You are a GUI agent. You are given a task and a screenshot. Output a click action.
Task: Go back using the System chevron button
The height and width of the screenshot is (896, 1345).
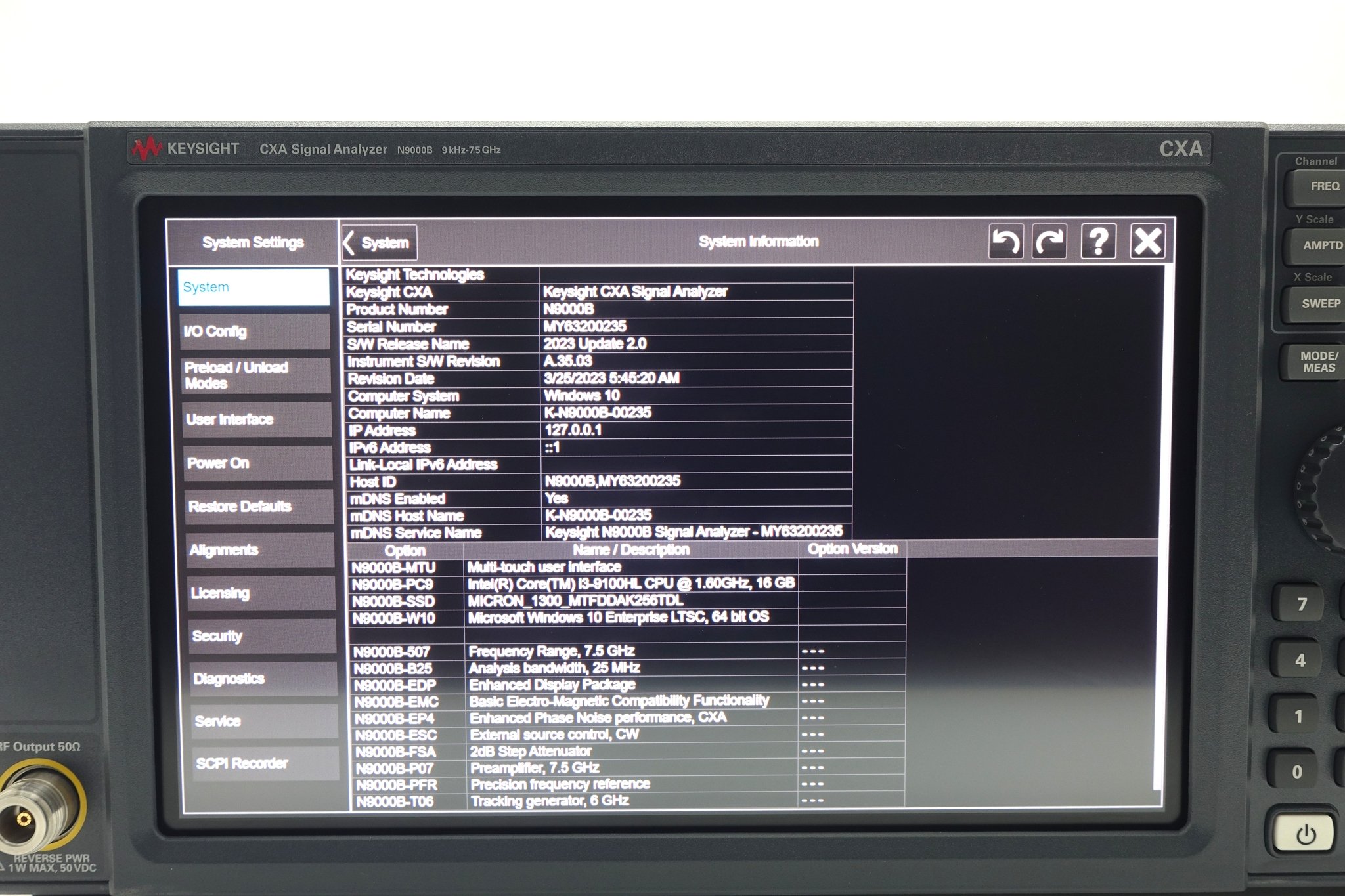[x=378, y=243]
